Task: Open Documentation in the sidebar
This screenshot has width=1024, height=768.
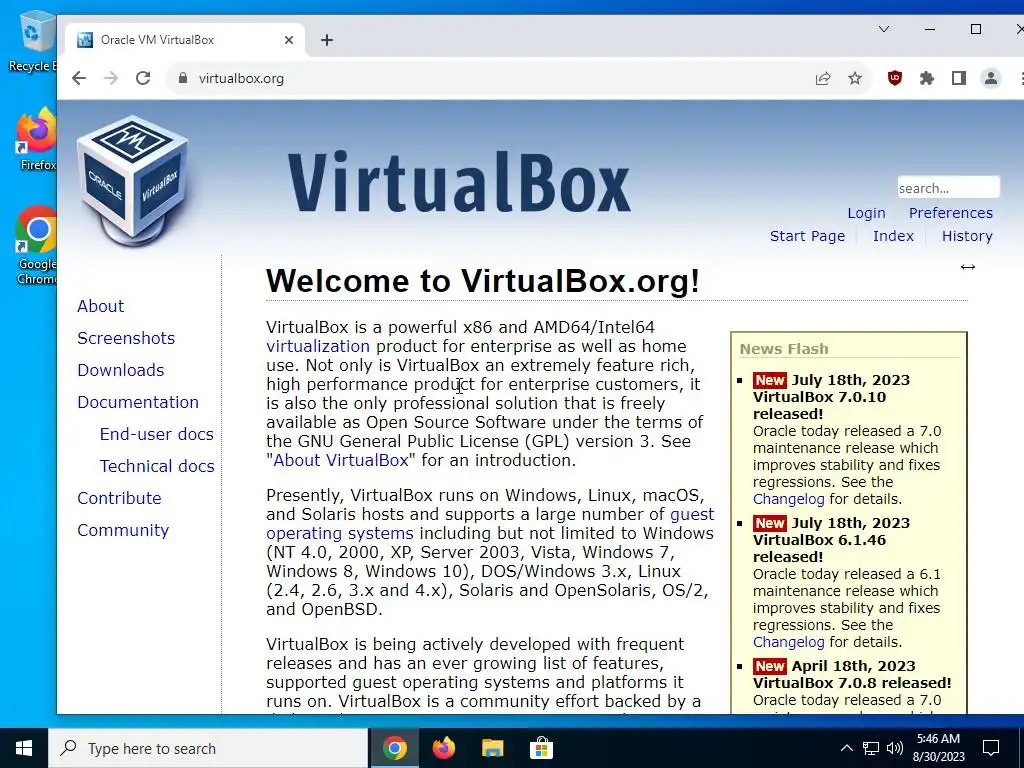Action: 138,402
